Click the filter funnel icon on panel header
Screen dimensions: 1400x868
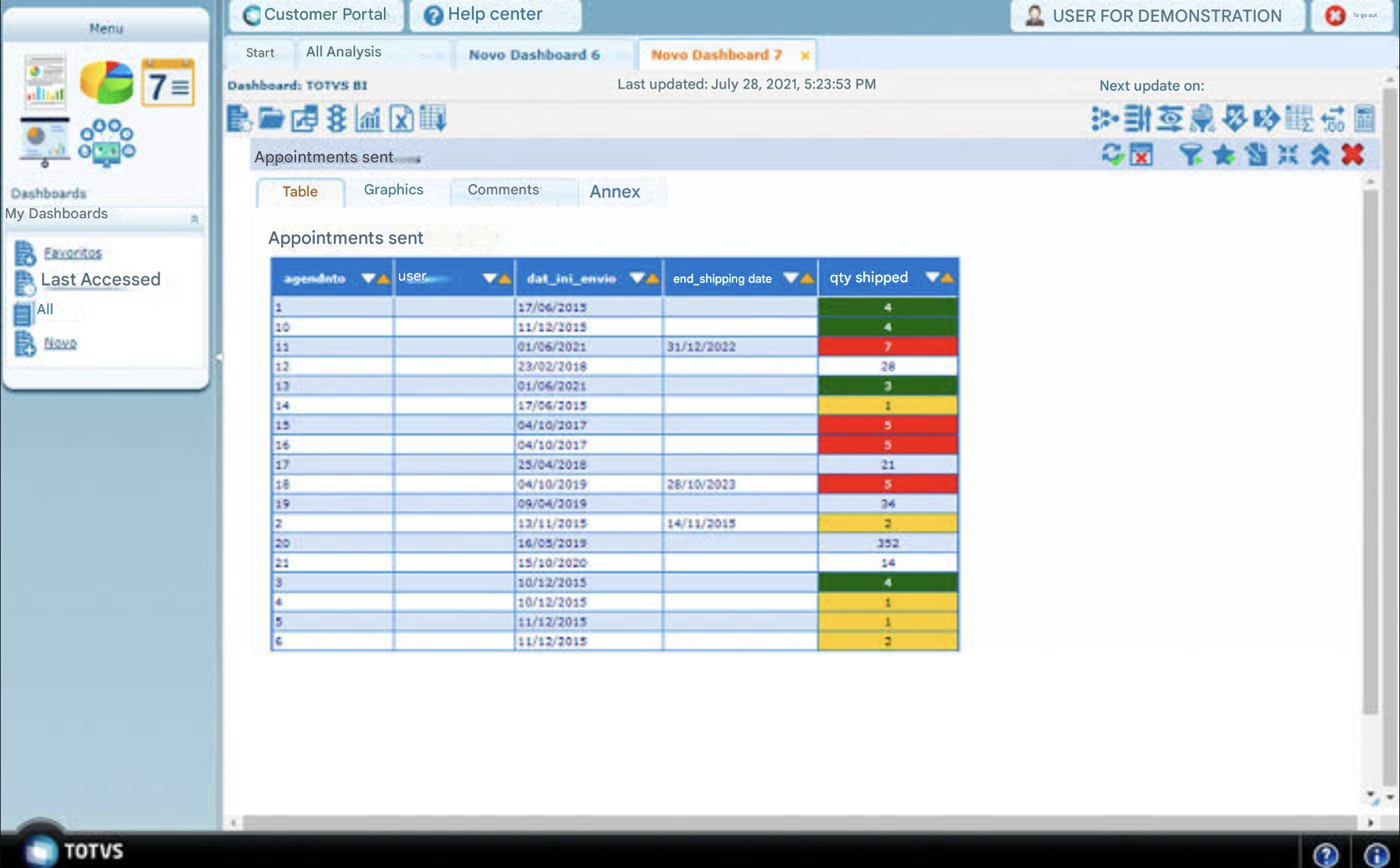(1191, 155)
